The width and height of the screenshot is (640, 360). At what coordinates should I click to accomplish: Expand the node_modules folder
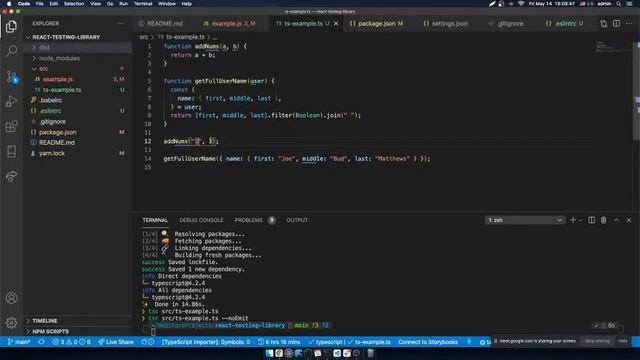coord(78,58)
